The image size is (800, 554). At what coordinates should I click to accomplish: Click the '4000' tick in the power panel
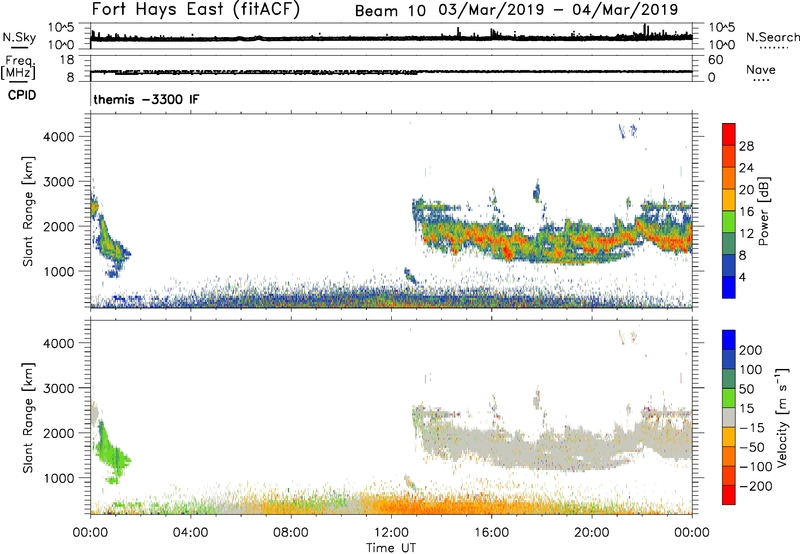click(x=59, y=137)
